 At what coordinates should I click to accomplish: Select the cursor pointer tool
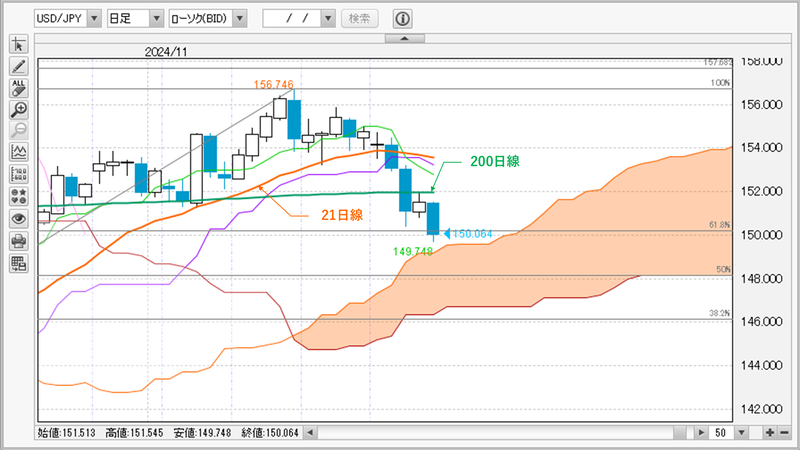(19, 44)
